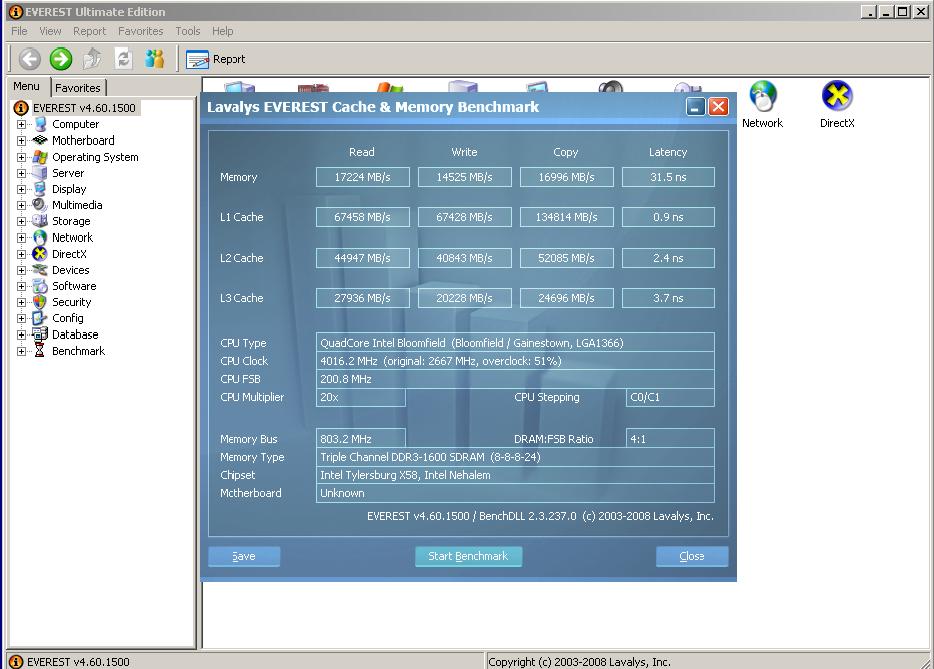
Task: Switch to the Favorites tab
Action: [x=78, y=88]
